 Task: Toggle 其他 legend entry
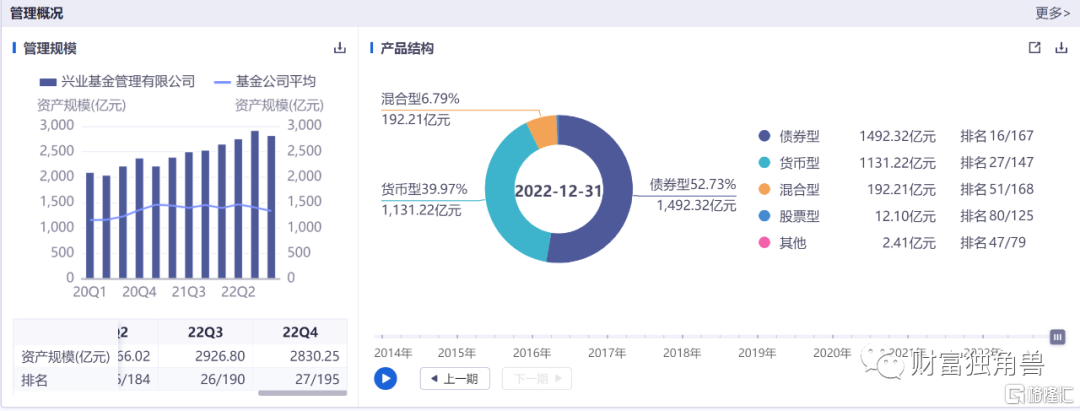[x=782, y=243]
